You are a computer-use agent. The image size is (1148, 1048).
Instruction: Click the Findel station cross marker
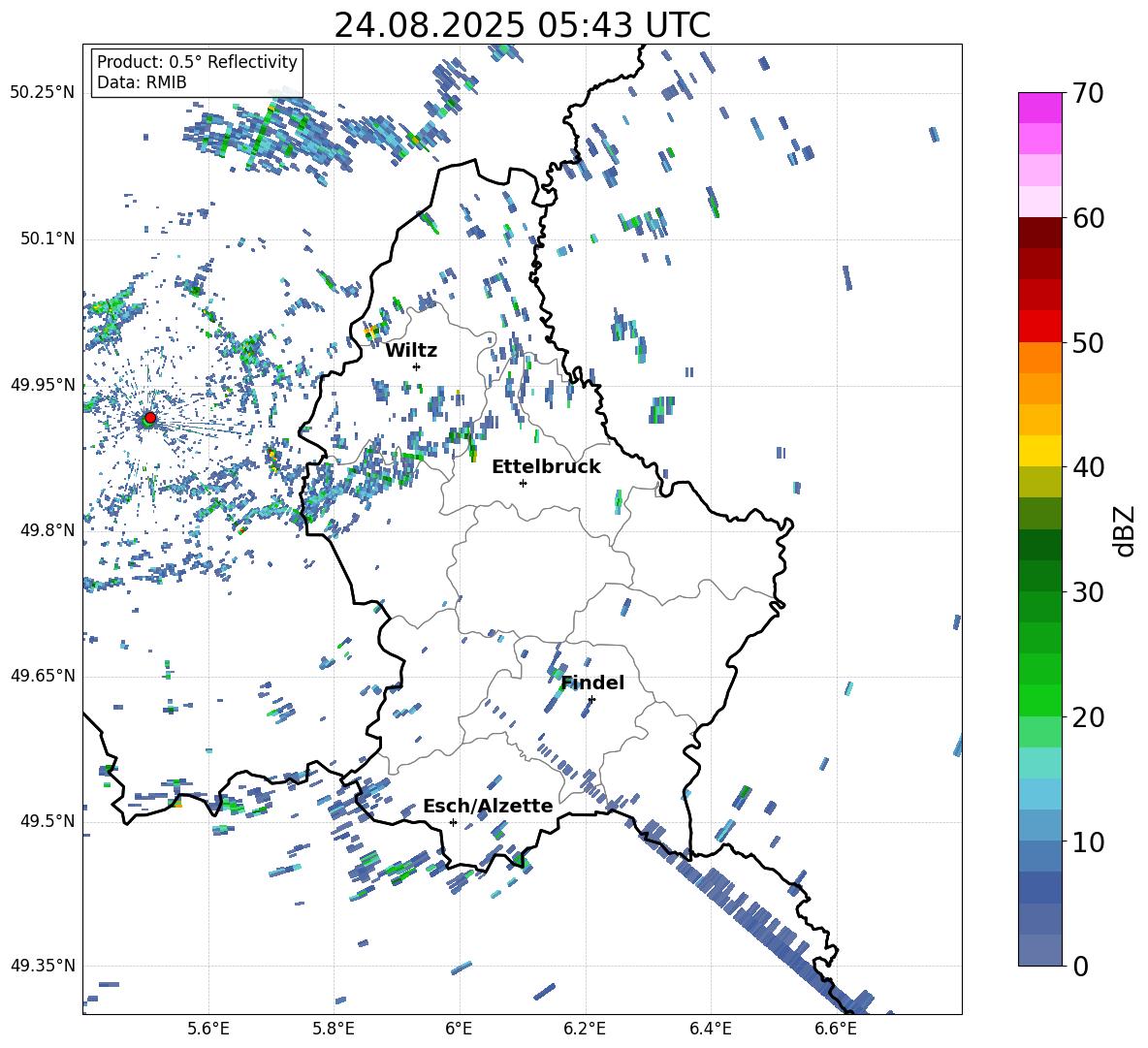[591, 700]
